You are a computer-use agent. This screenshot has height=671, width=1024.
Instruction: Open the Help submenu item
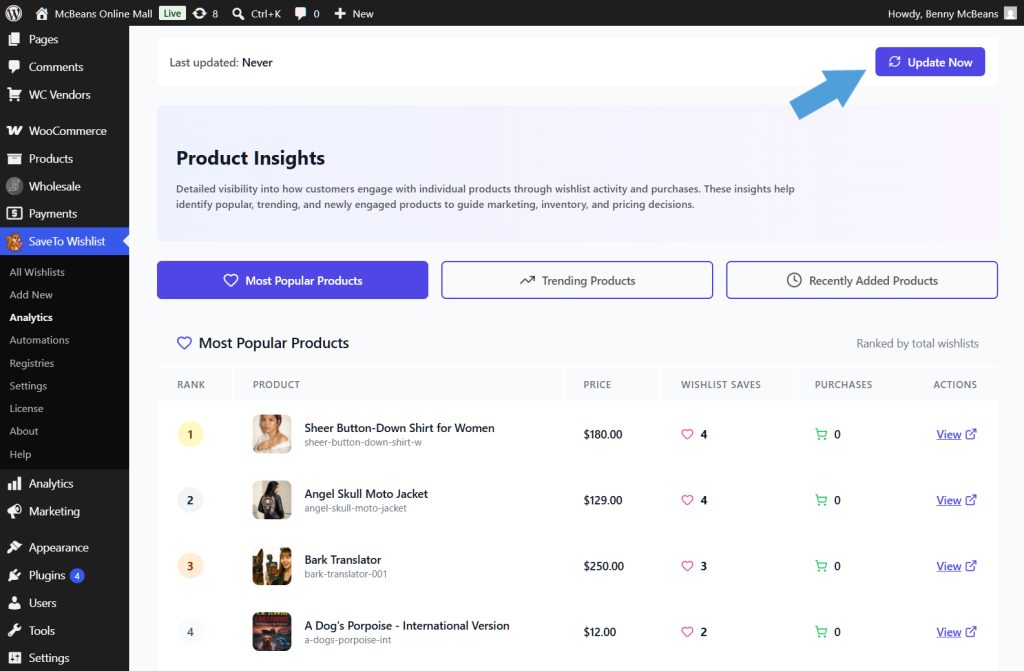(20, 454)
